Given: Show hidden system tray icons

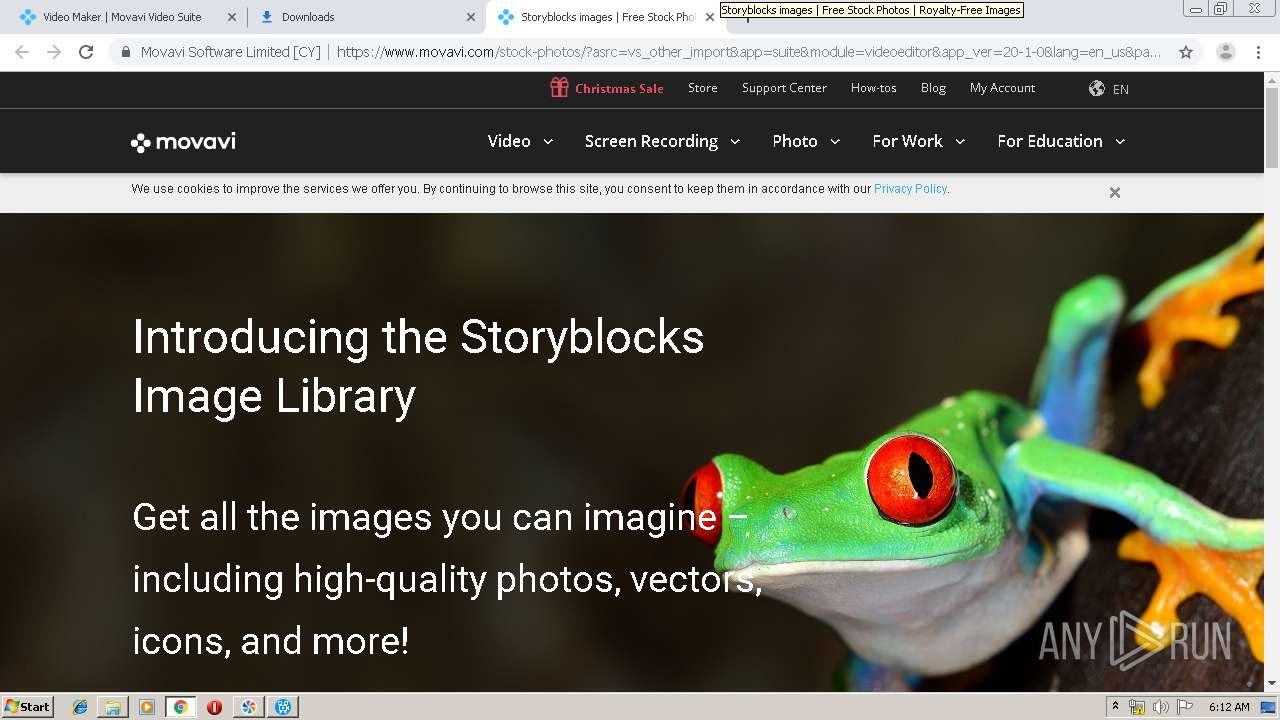Looking at the screenshot, I should [x=1115, y=707].
